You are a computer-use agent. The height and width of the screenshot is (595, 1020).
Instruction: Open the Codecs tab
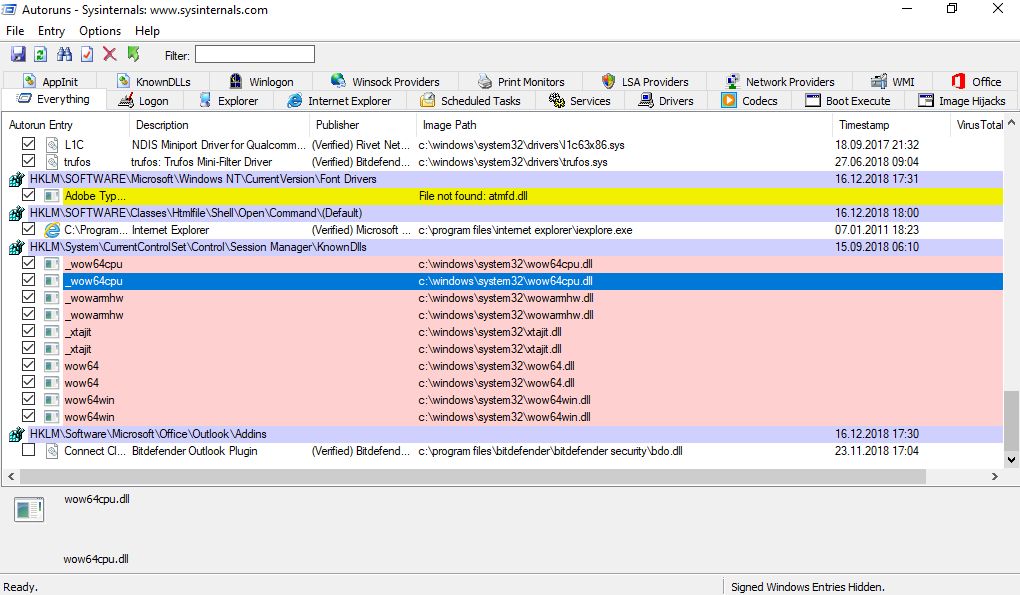(x=749, y=101)
